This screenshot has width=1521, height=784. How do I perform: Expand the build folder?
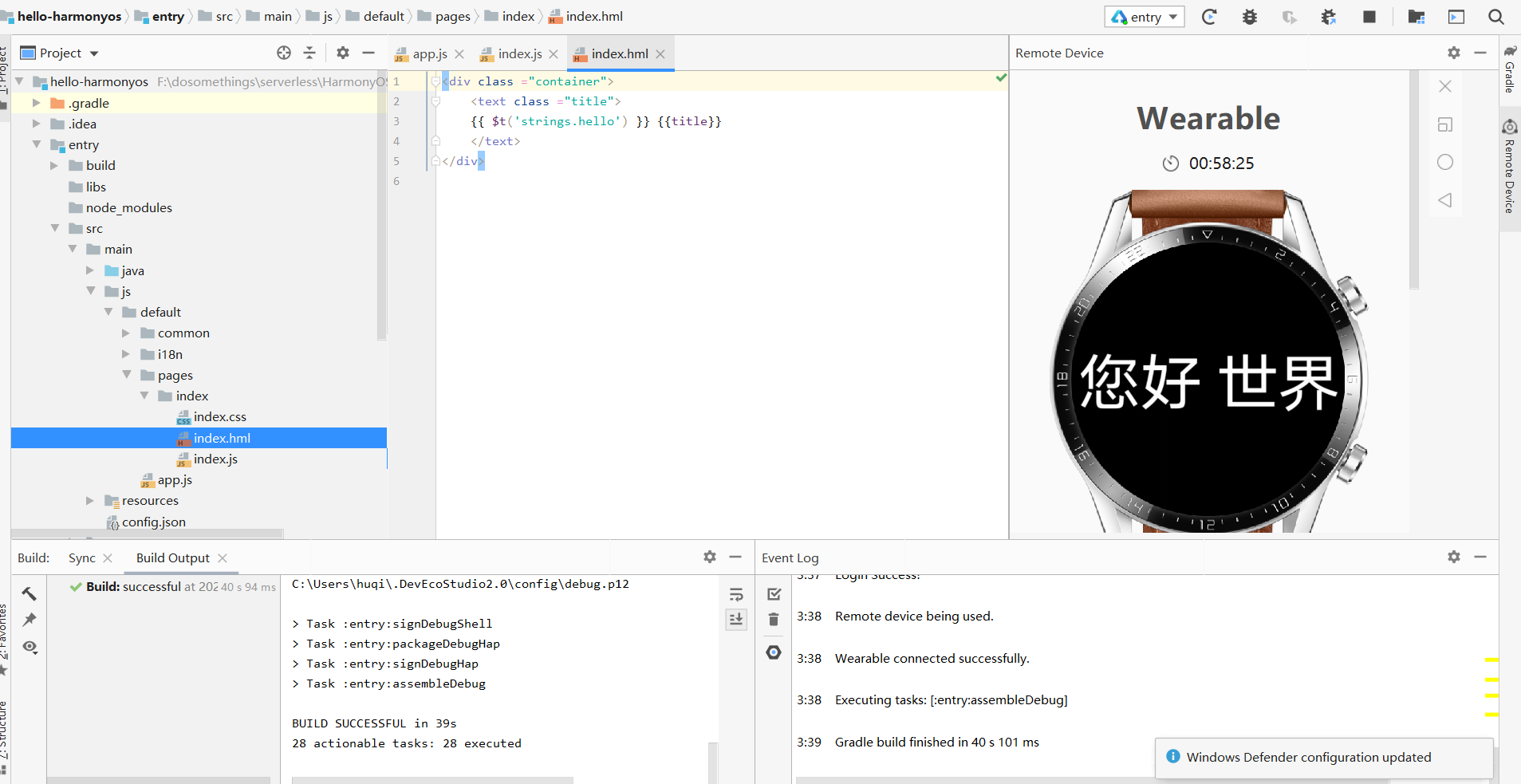[54, 165]
